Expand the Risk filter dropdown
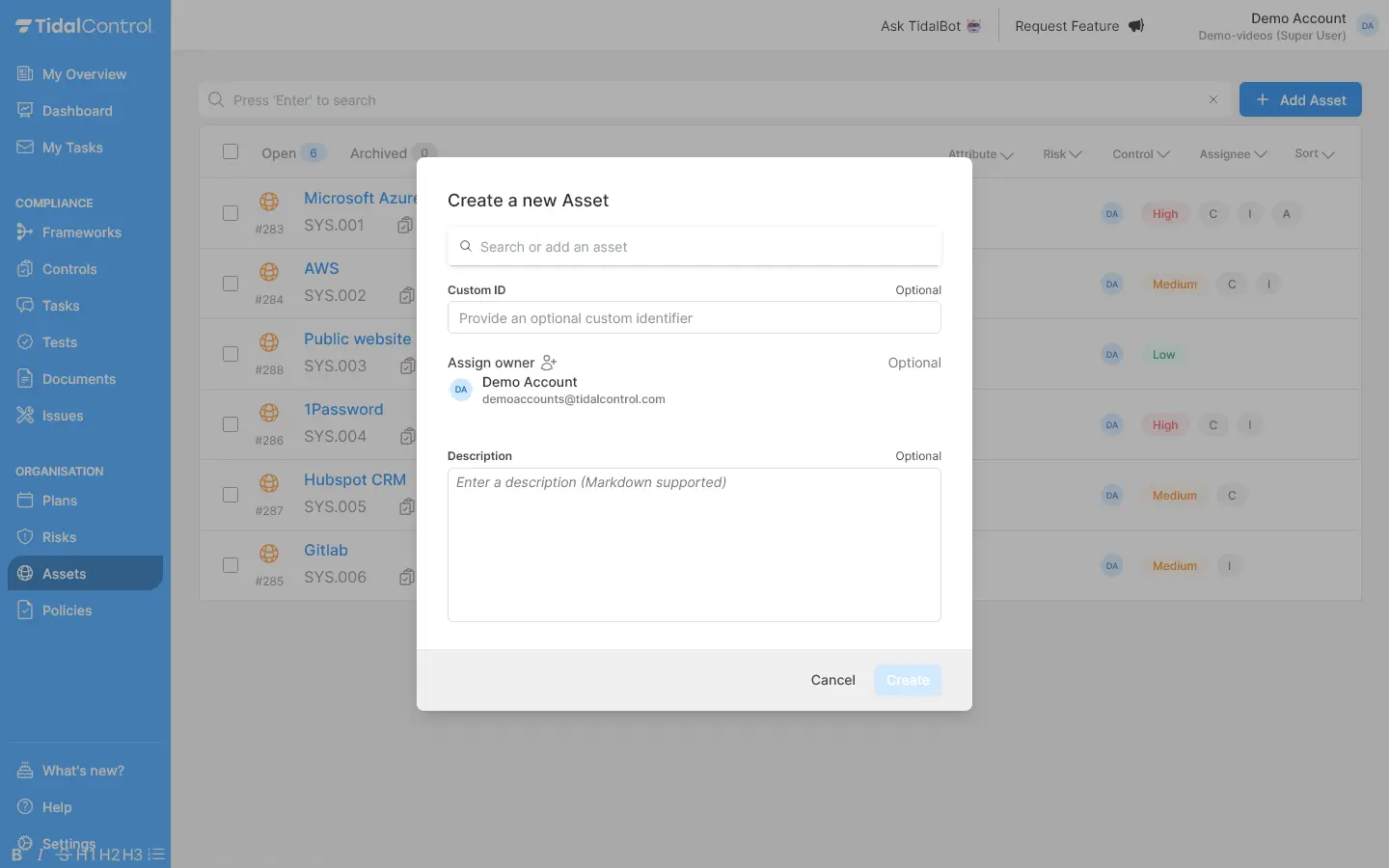This screenshot has height=868, width=1389. pos(1062,154)
